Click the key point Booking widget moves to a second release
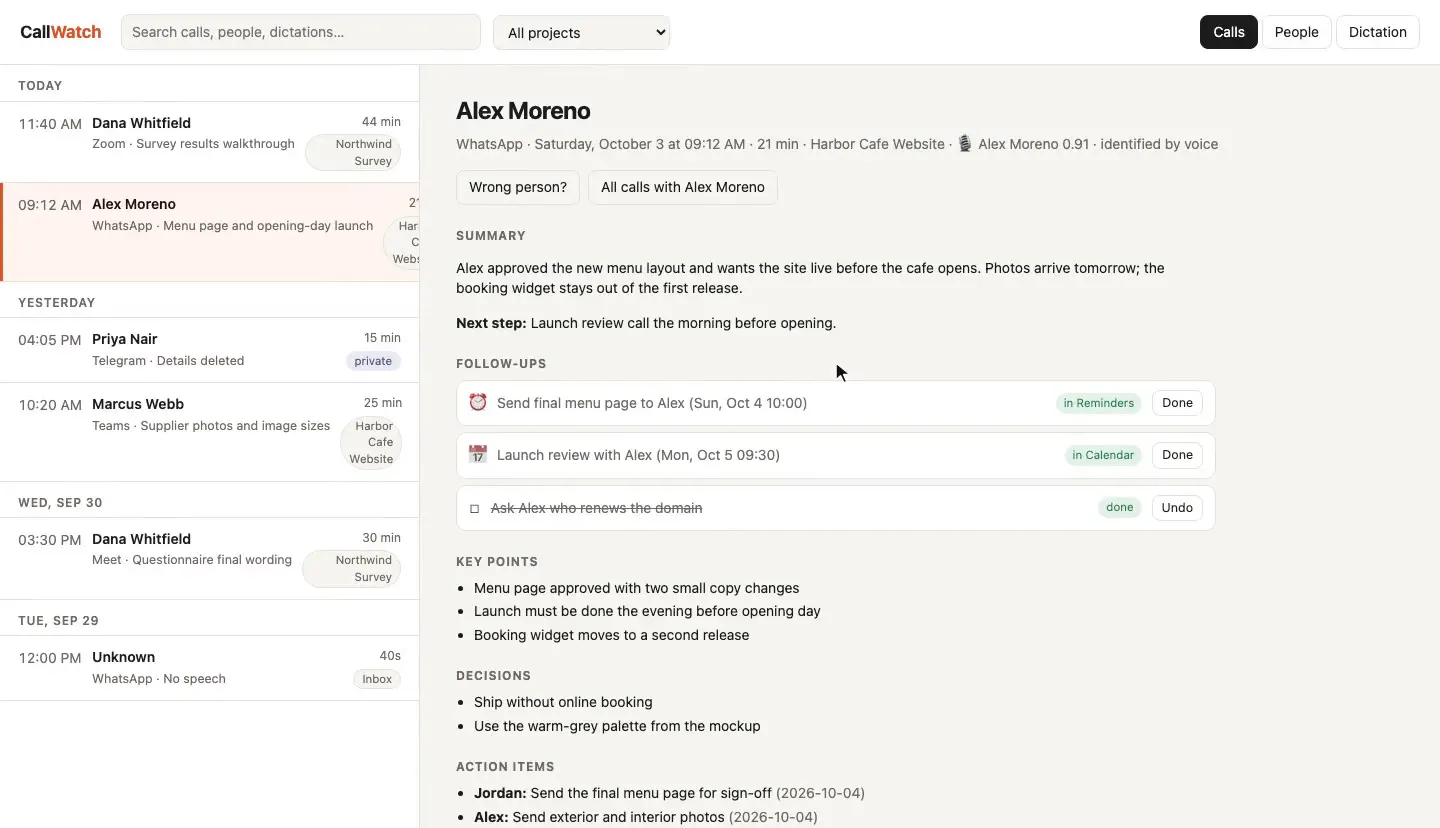The image size is (1440, 828). [611, 635]
